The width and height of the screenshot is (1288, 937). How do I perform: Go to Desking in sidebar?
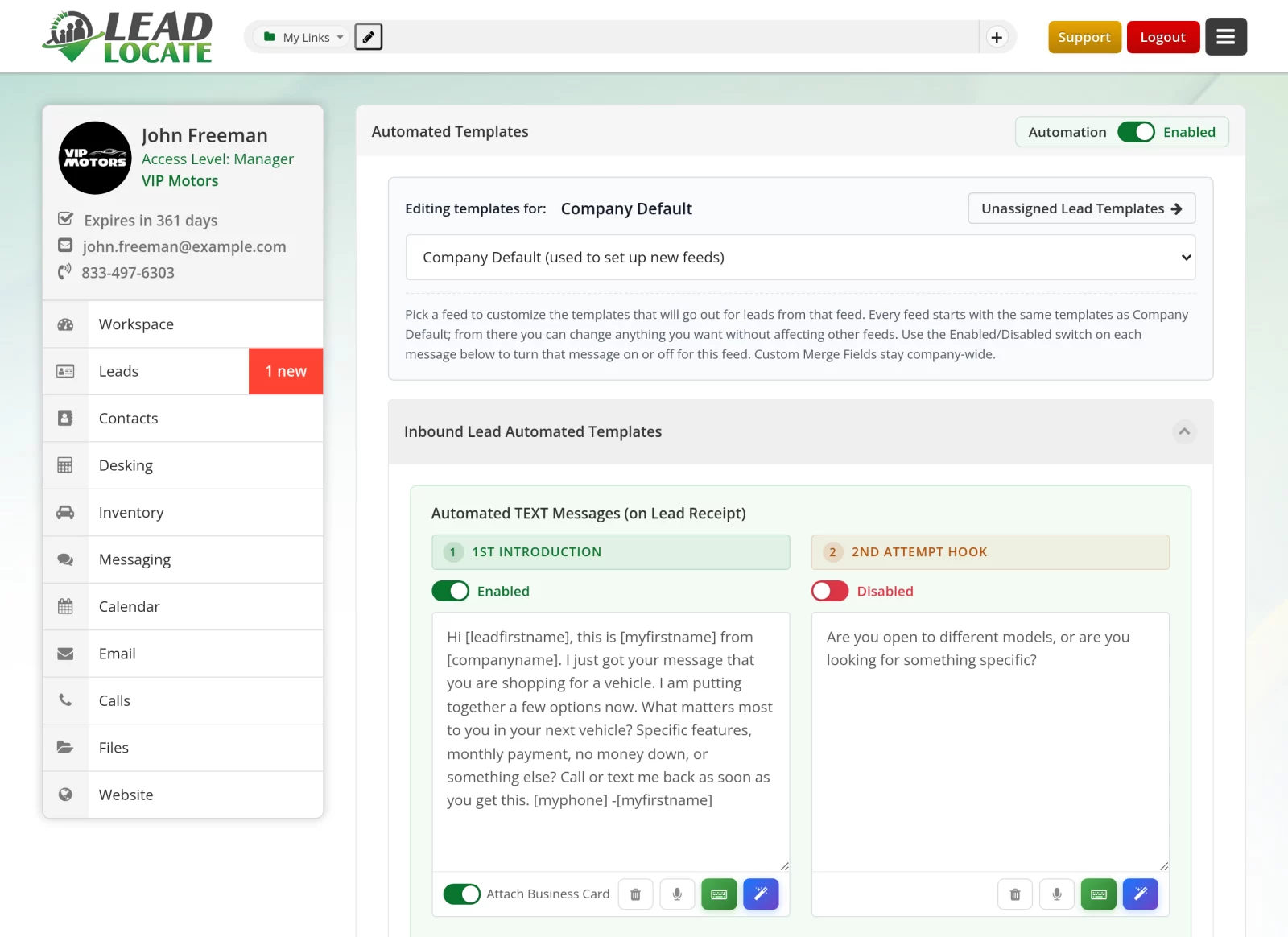[x=183, y=465]
